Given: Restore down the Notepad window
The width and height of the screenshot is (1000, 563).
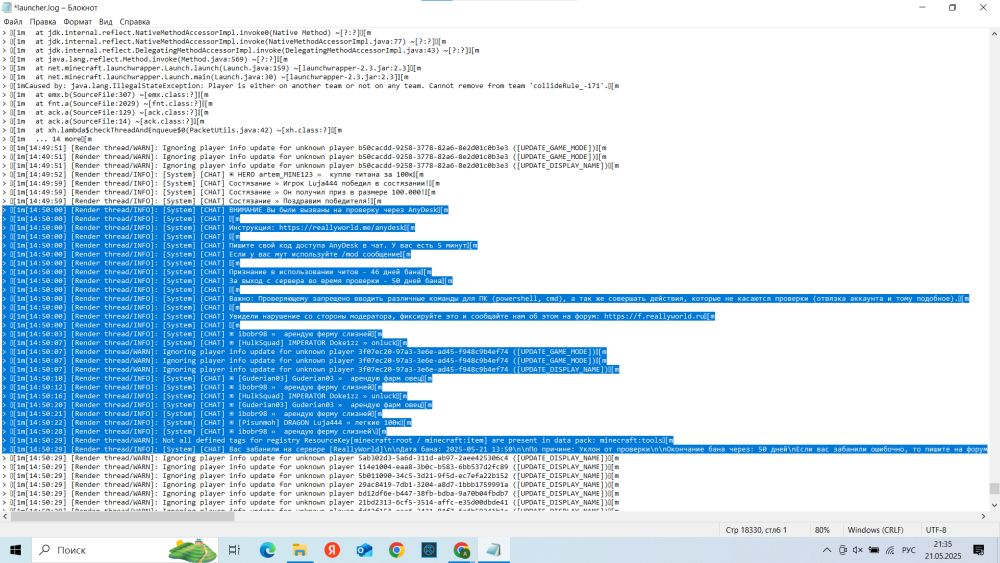Looking at the screenshot, I should click(x=952, y=8).
